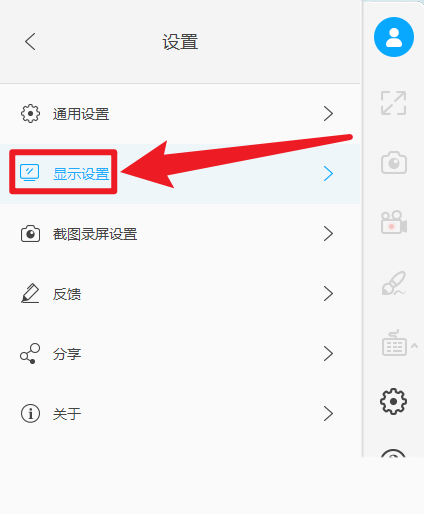This screenshot has width=424, height=514.
Task: Expand keyboard options with small up caret
Action: [414, 345]
